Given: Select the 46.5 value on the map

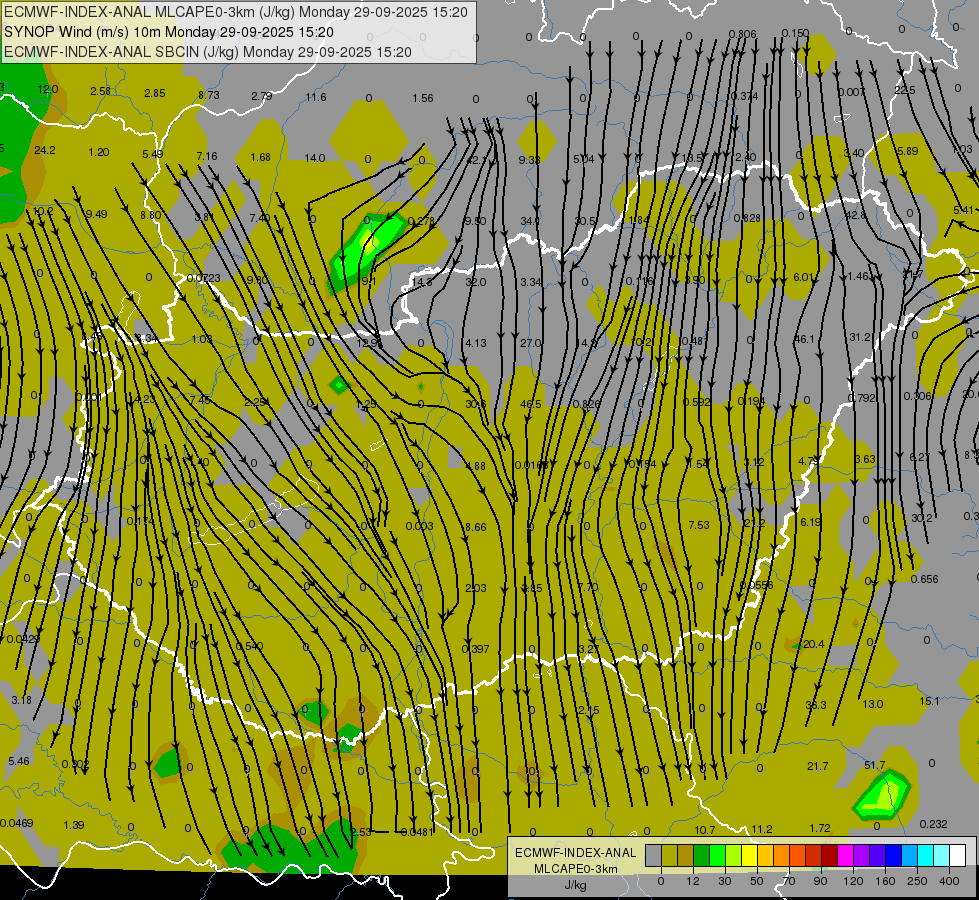Looking at the screenshot, I should point(531,404).
